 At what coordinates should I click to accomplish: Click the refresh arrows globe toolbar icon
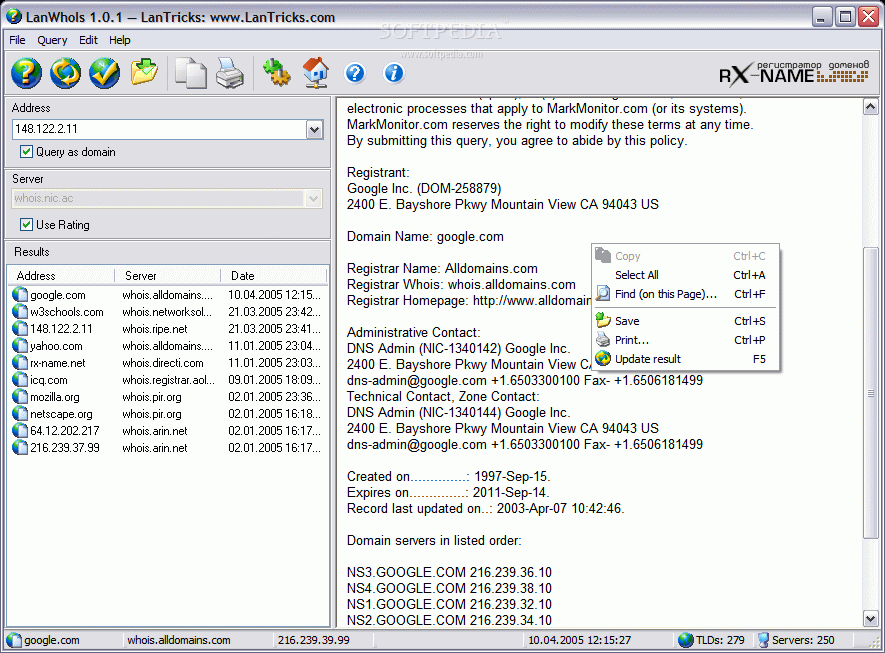(x=65, y=73)
